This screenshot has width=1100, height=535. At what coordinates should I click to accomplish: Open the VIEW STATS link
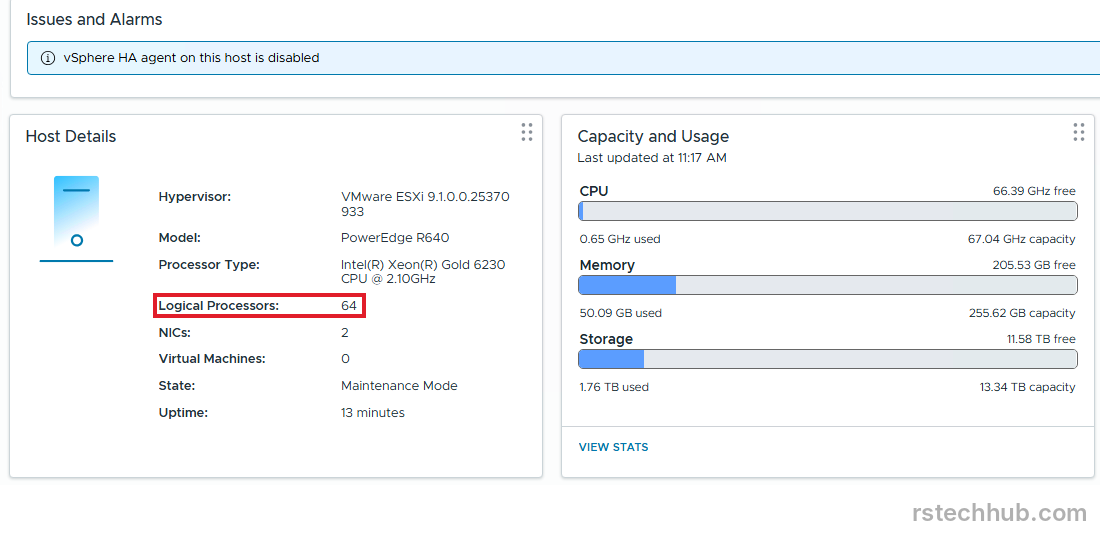[613, 447]
